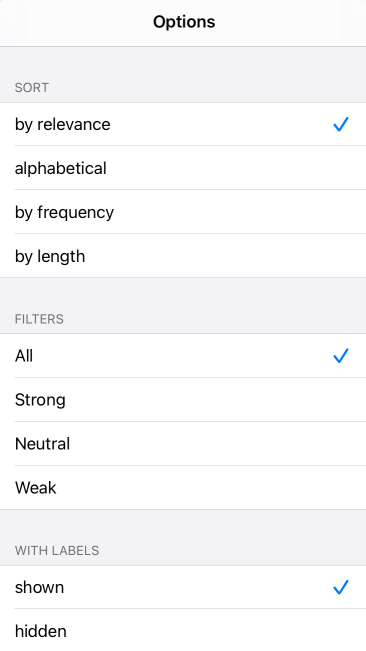This screenshot has width=366, height=651.
Task: Pick the by length sort option
Action: click(x=183, y=256)
